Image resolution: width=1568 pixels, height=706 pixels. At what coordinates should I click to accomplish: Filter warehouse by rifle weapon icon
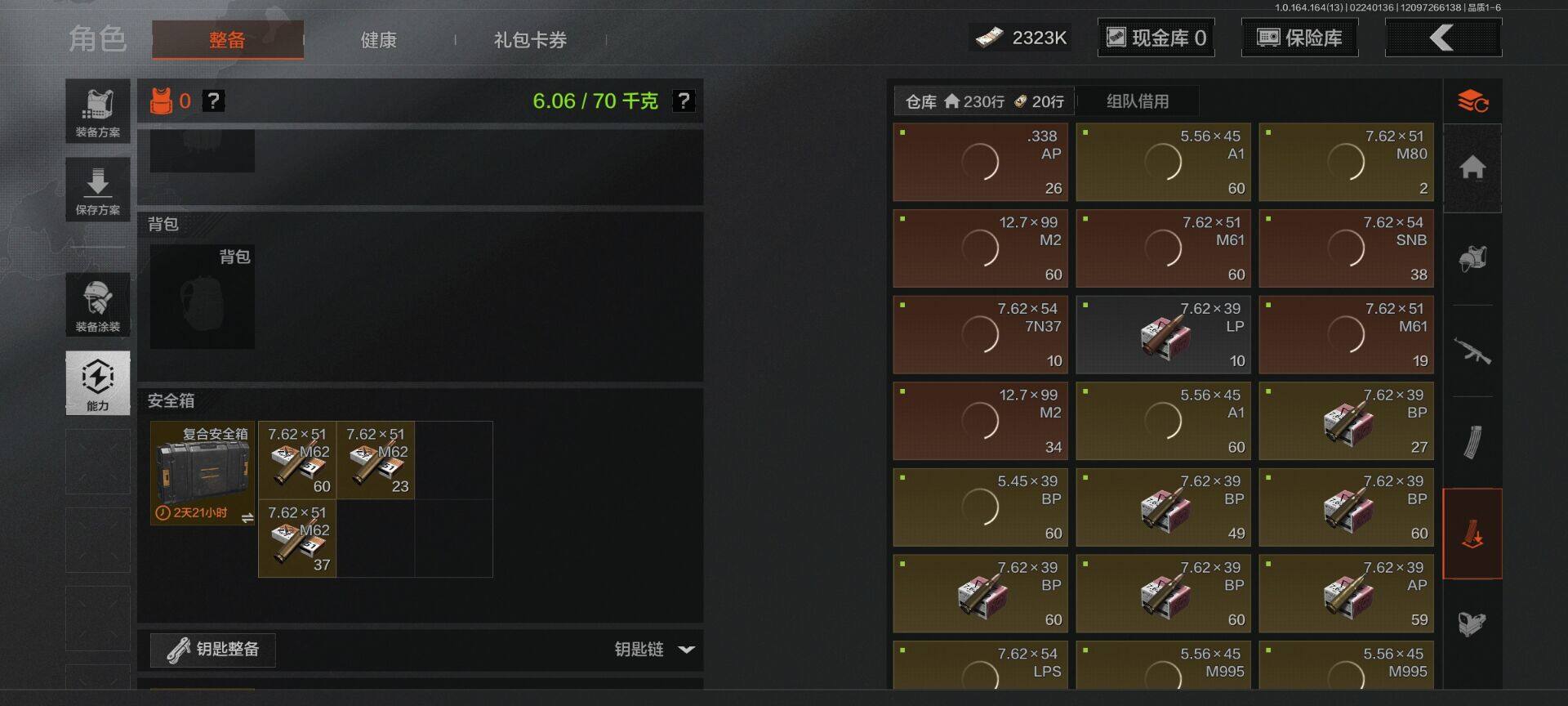[x=1472, y=351]
